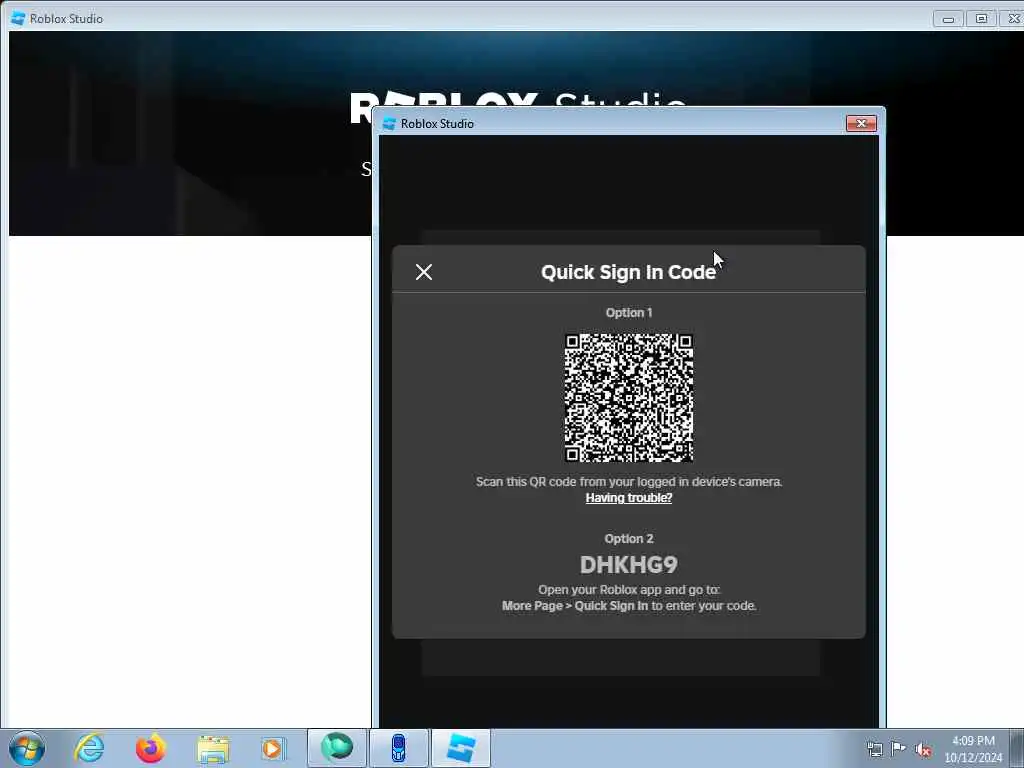Screen dimensions: 1024x768
Task: Minimize the main Roblox Studio window
Action: (948, 19)
